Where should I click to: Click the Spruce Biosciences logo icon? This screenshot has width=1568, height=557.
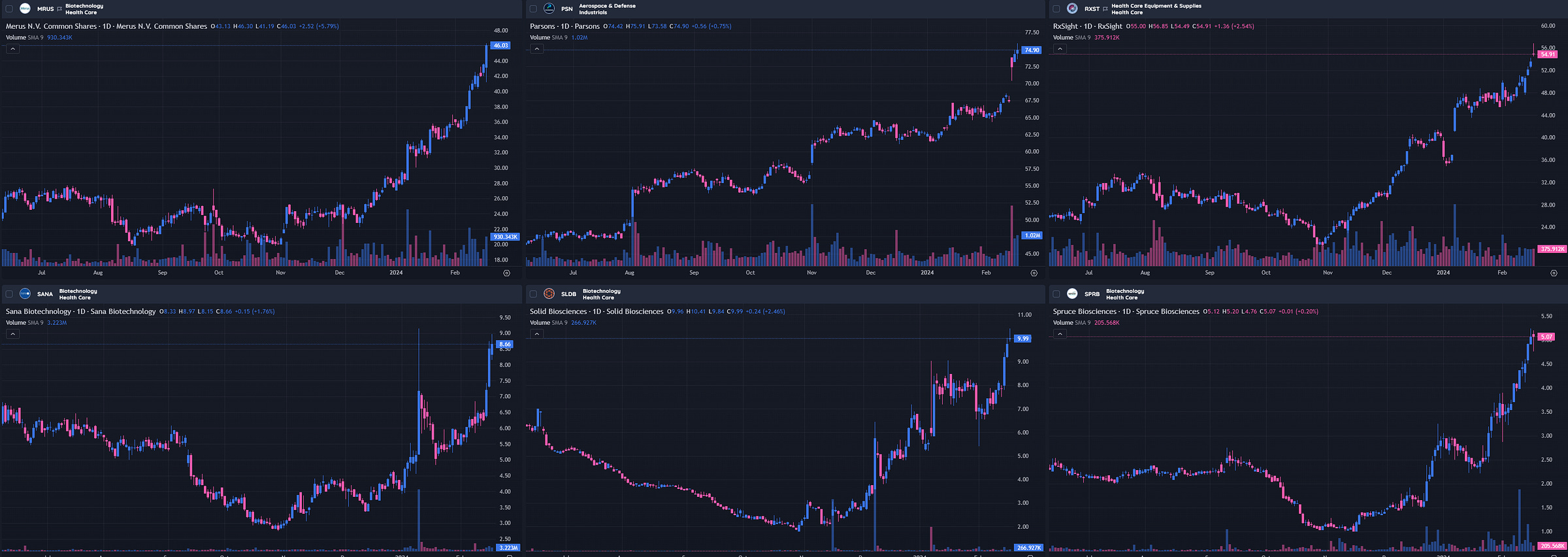point(1072,294)
